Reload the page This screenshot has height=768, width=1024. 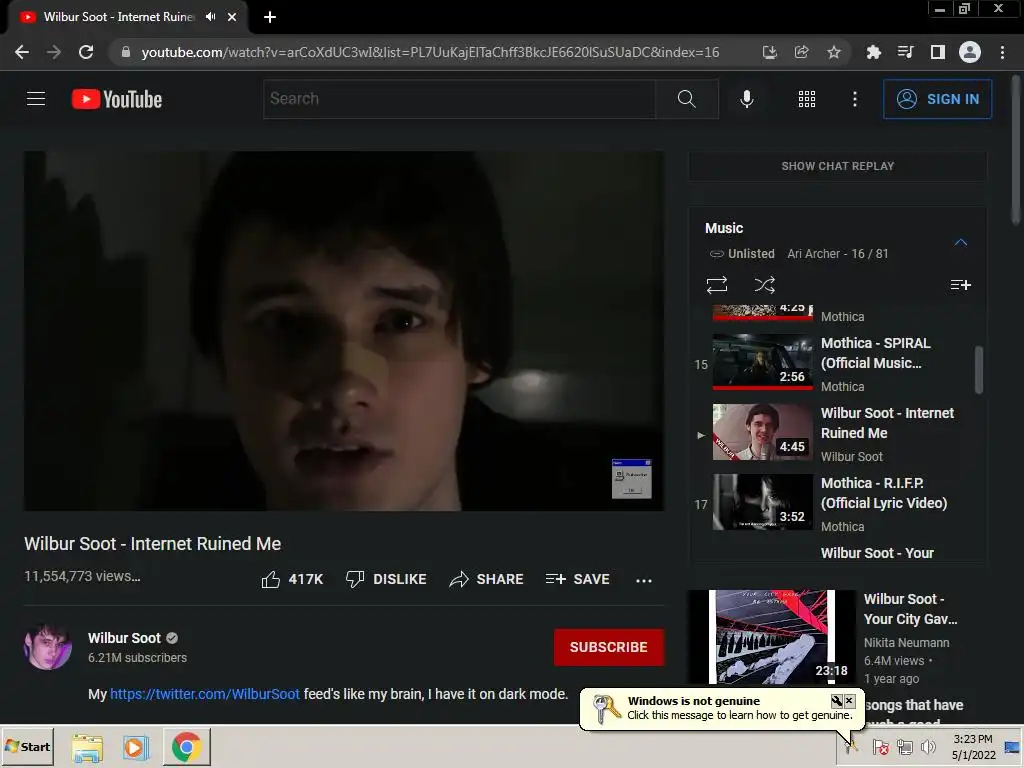[86, 52]
